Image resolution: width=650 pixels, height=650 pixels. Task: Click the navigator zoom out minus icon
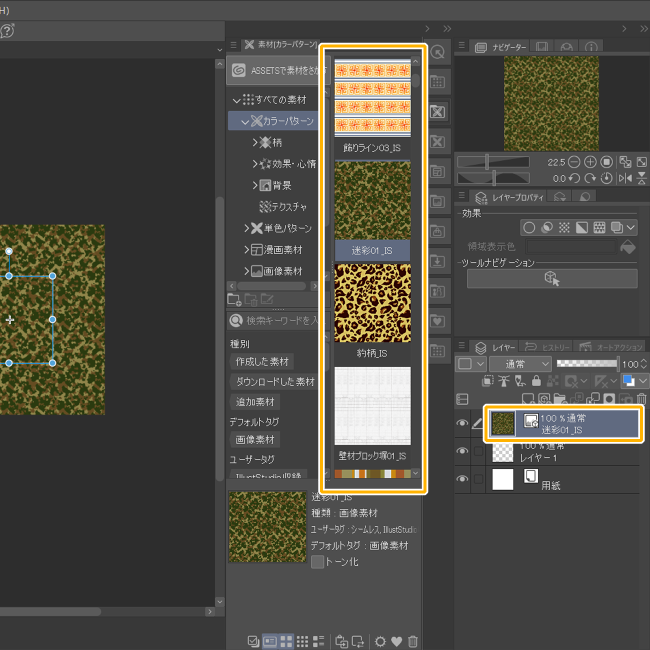(574, 162)
